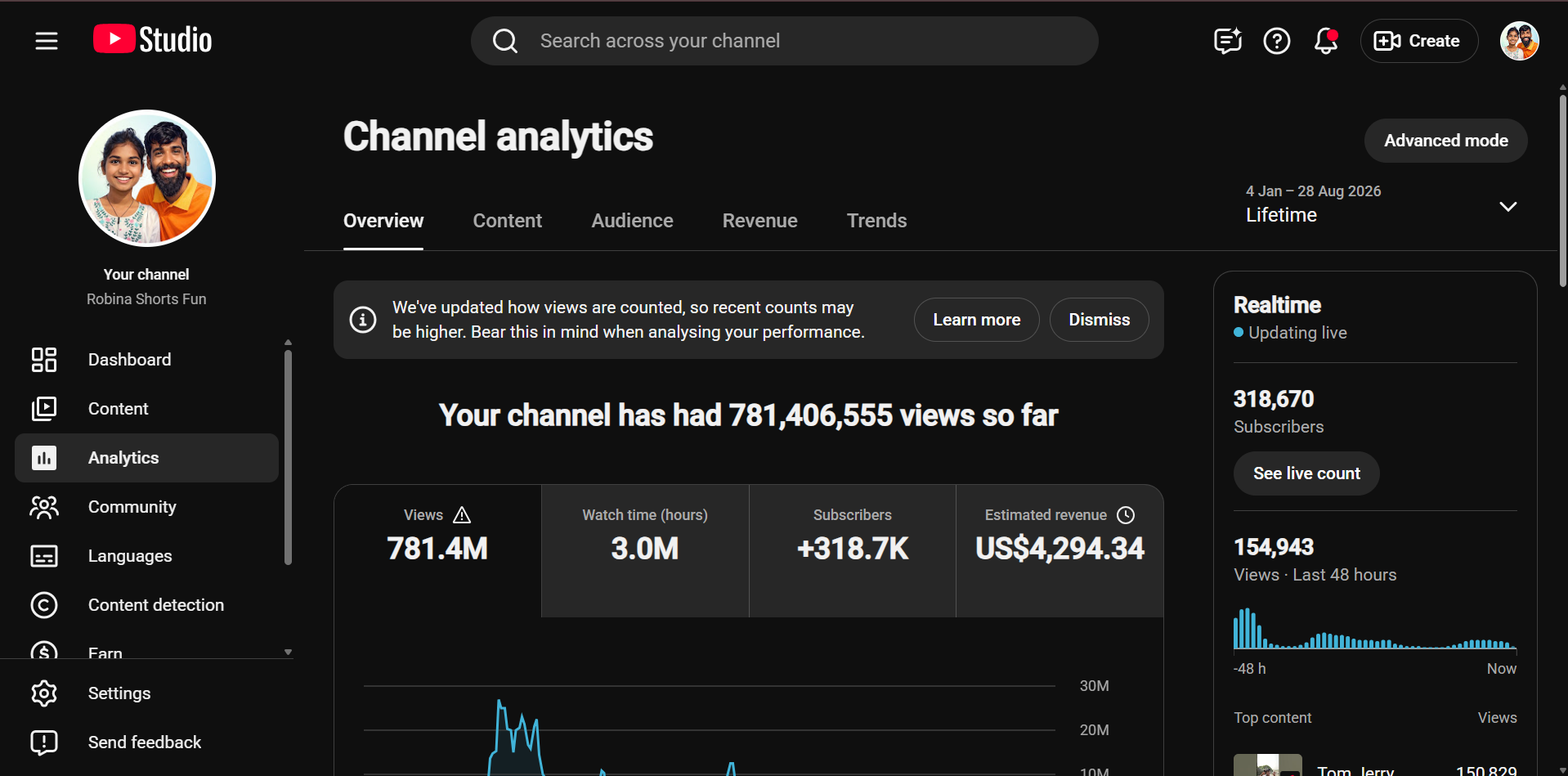Click the 'Channel analytics' page heading
The width and height of the screenshot is (1568, 776).
498,137
